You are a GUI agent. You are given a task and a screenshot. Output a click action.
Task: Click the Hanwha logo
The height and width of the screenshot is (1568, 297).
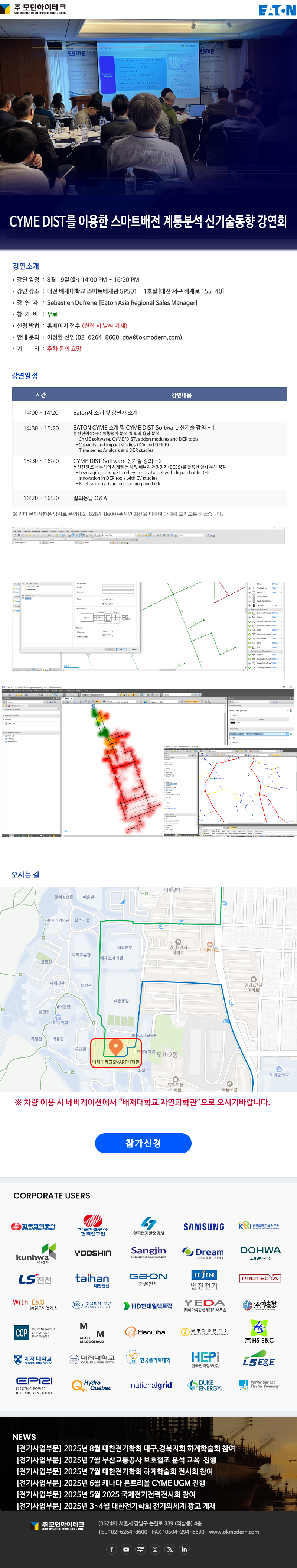[x=146, y=1332]
